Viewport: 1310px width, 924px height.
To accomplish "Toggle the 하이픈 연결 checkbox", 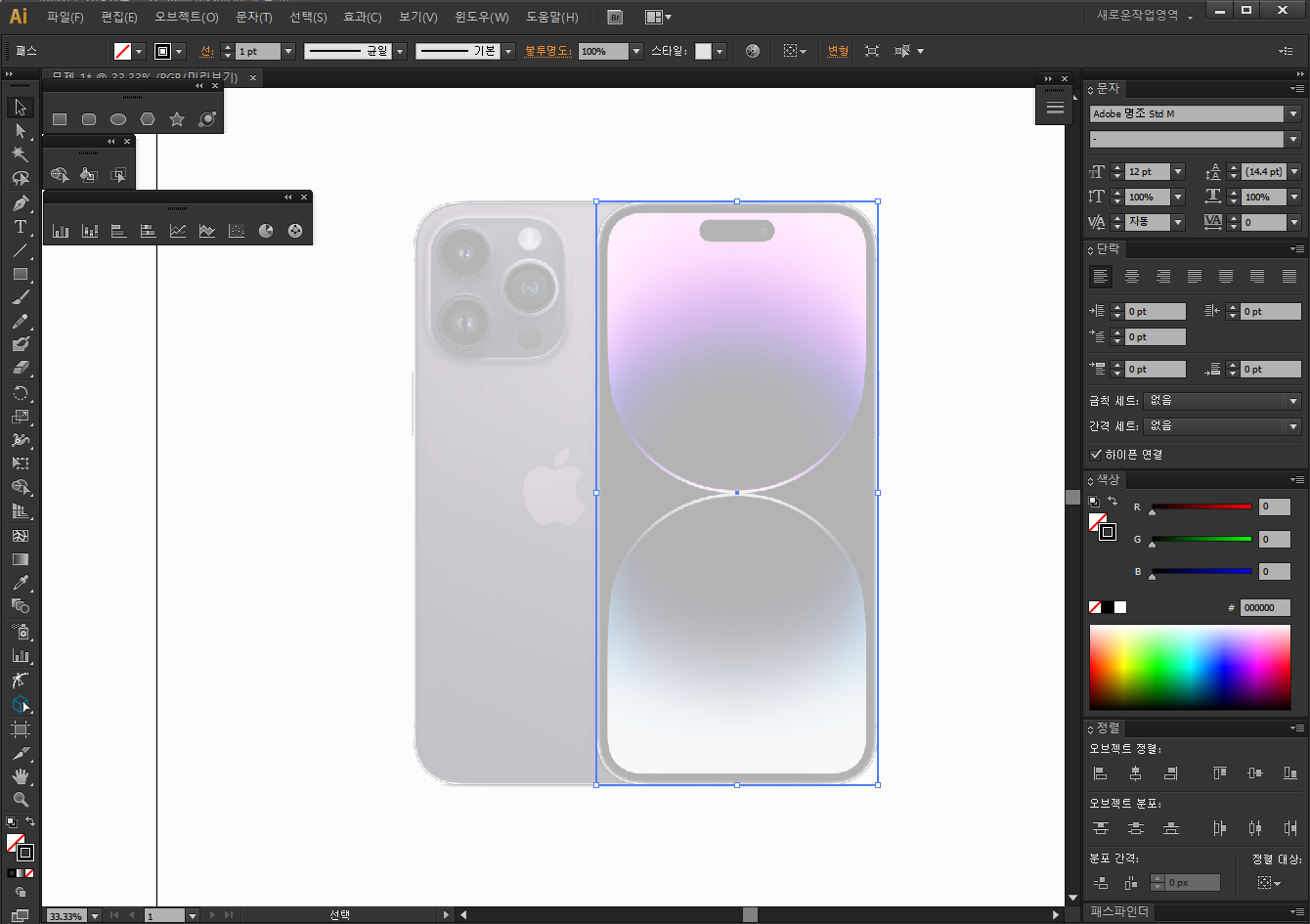I will point(1096,455).
